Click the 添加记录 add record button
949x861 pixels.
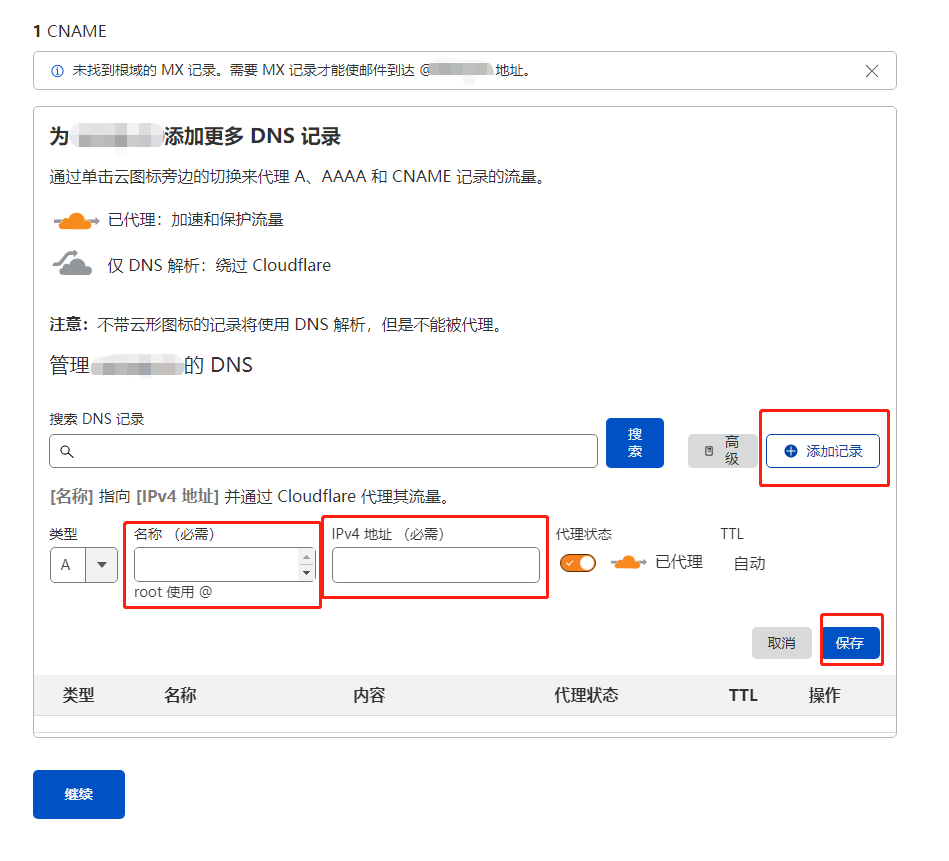(x=823, y=451)
